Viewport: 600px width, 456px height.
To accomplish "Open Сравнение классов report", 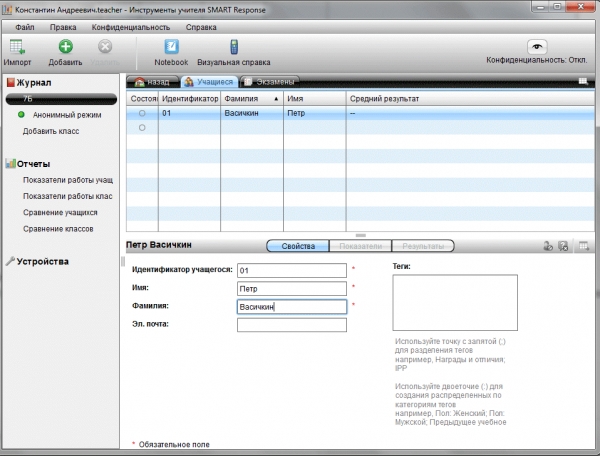I will click(58, 229).
